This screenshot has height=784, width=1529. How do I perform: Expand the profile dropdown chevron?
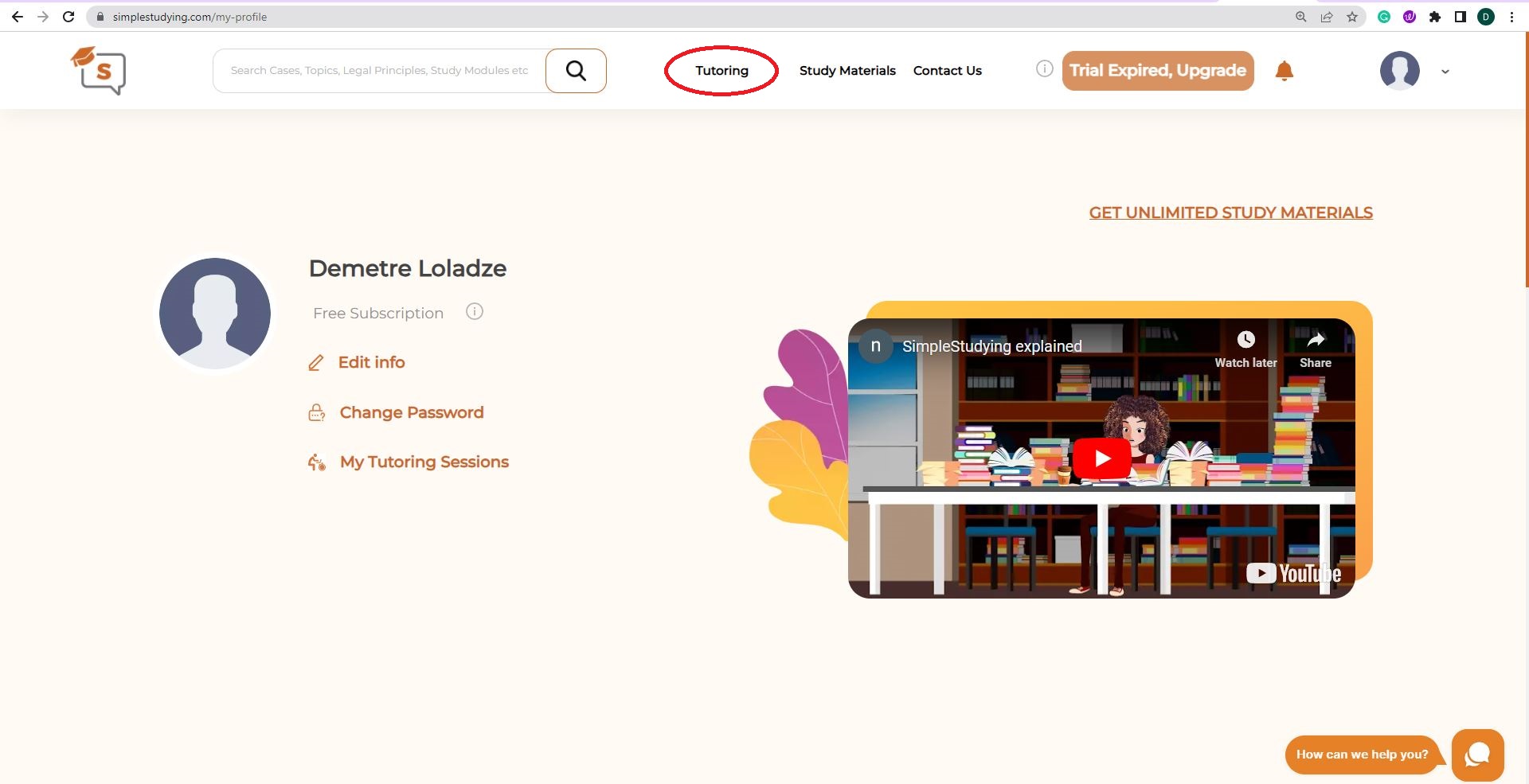(x=1445, y=72)
